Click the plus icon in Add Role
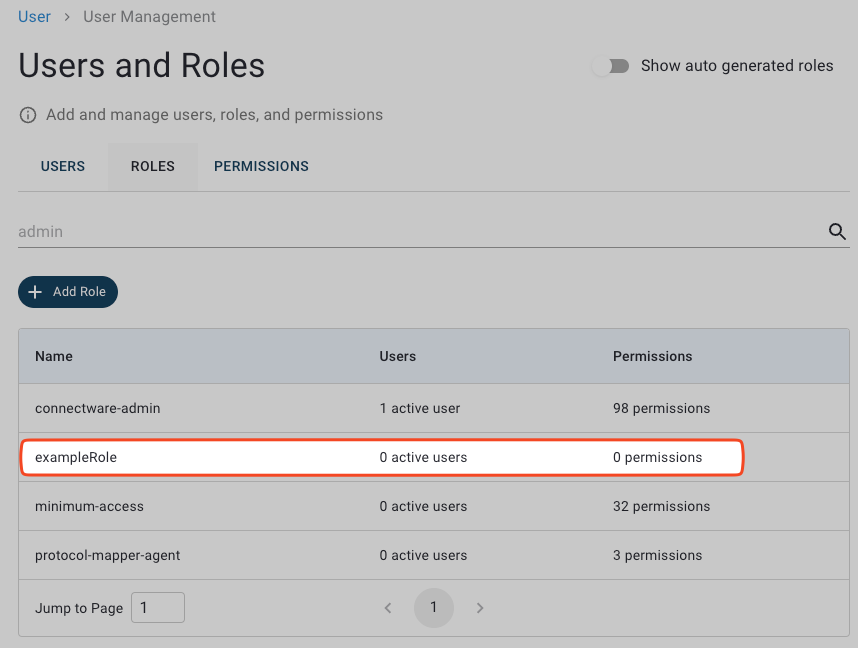Viewport: 858px width, 648px height. pos(36,292)
